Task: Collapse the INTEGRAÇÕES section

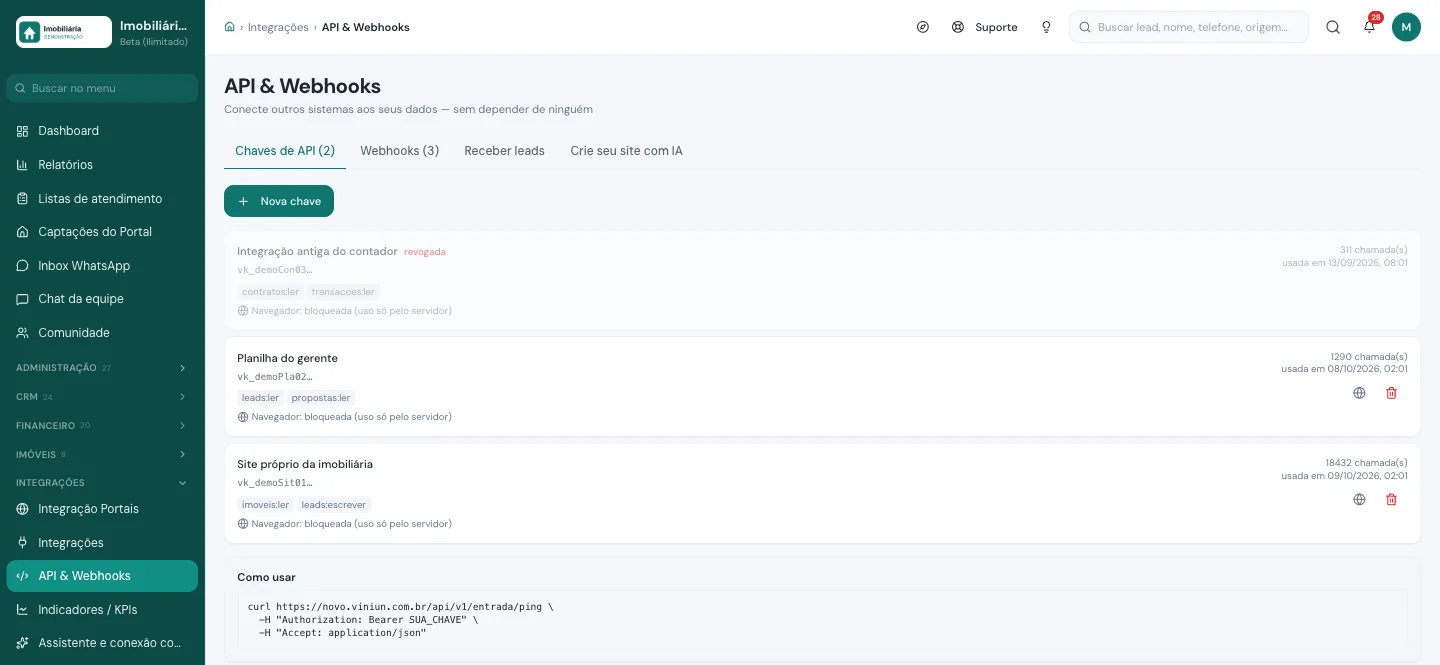Action: coord(102,483)
